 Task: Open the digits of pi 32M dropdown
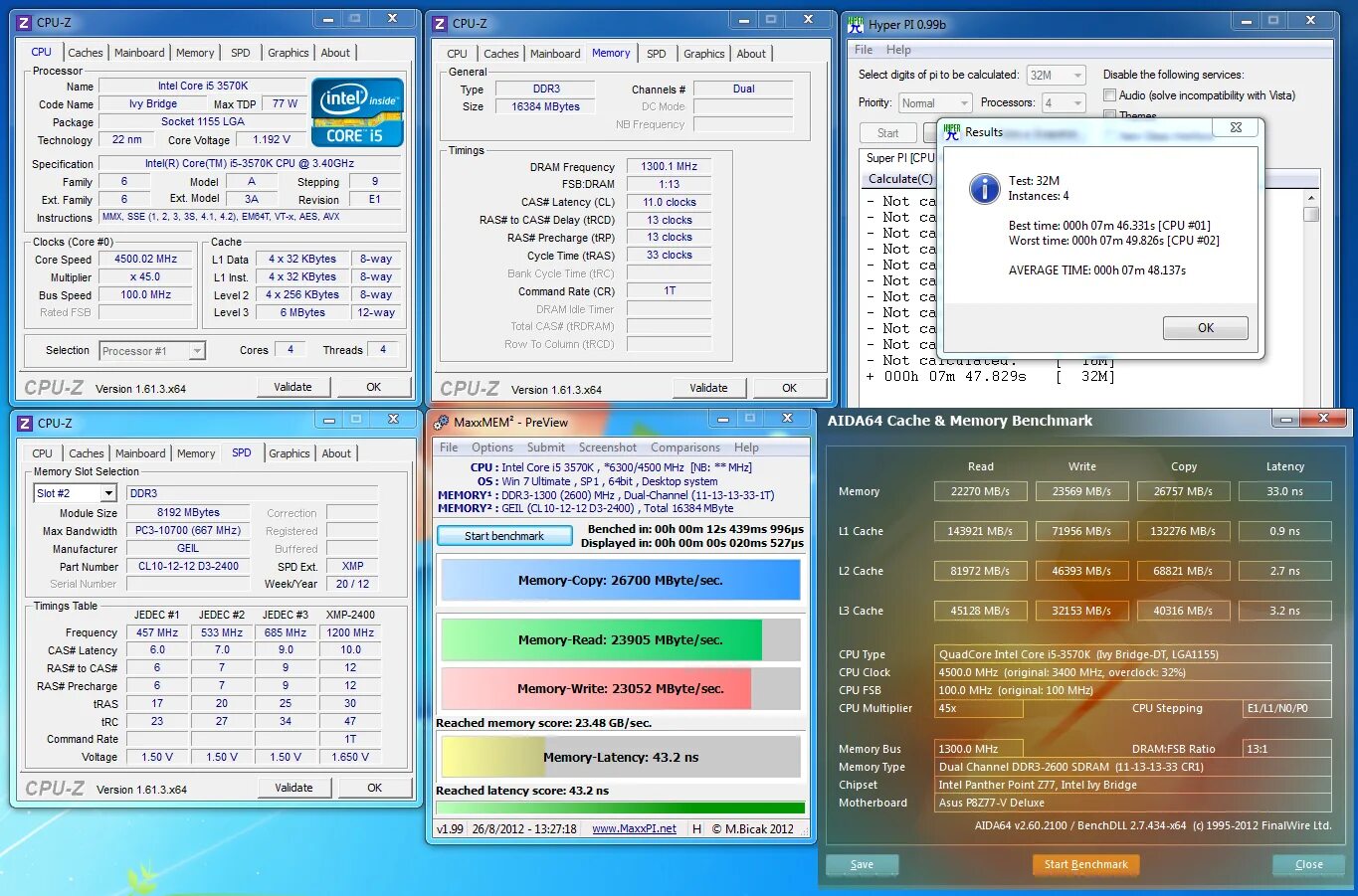tap(1056, 76)
